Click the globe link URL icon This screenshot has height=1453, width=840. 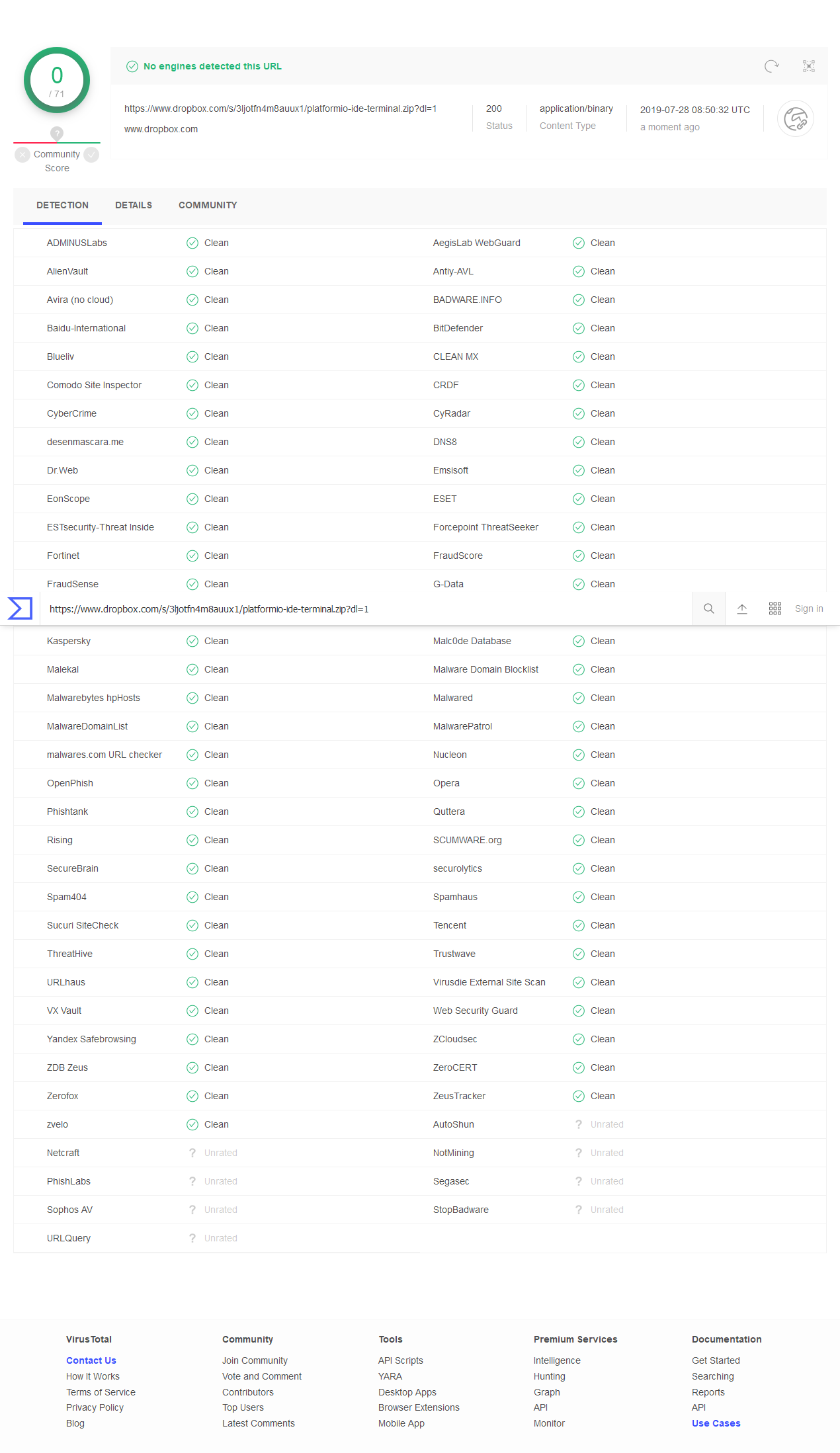pos(795,119)
